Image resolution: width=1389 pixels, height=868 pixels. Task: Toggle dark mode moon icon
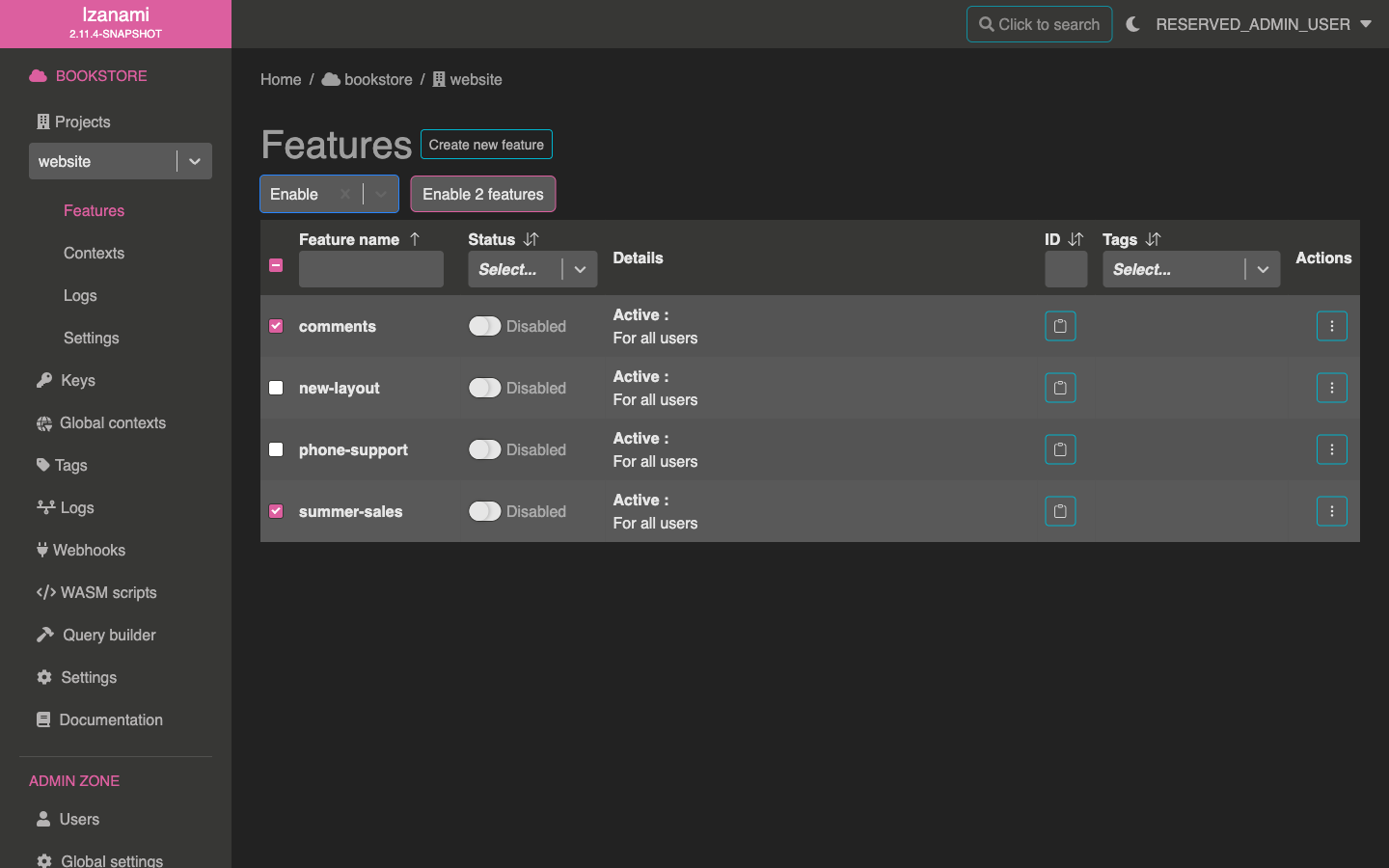coord(1133,24)
